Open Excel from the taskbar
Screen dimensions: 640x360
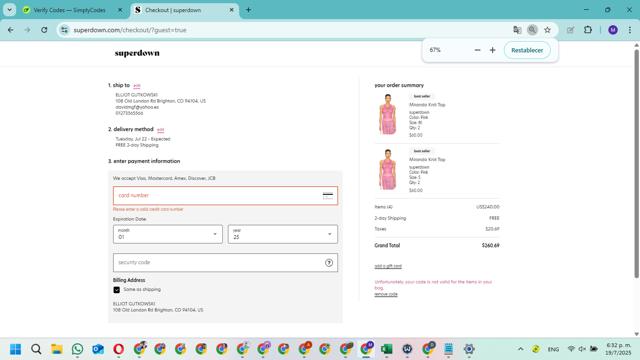click(x=387, y=349)
